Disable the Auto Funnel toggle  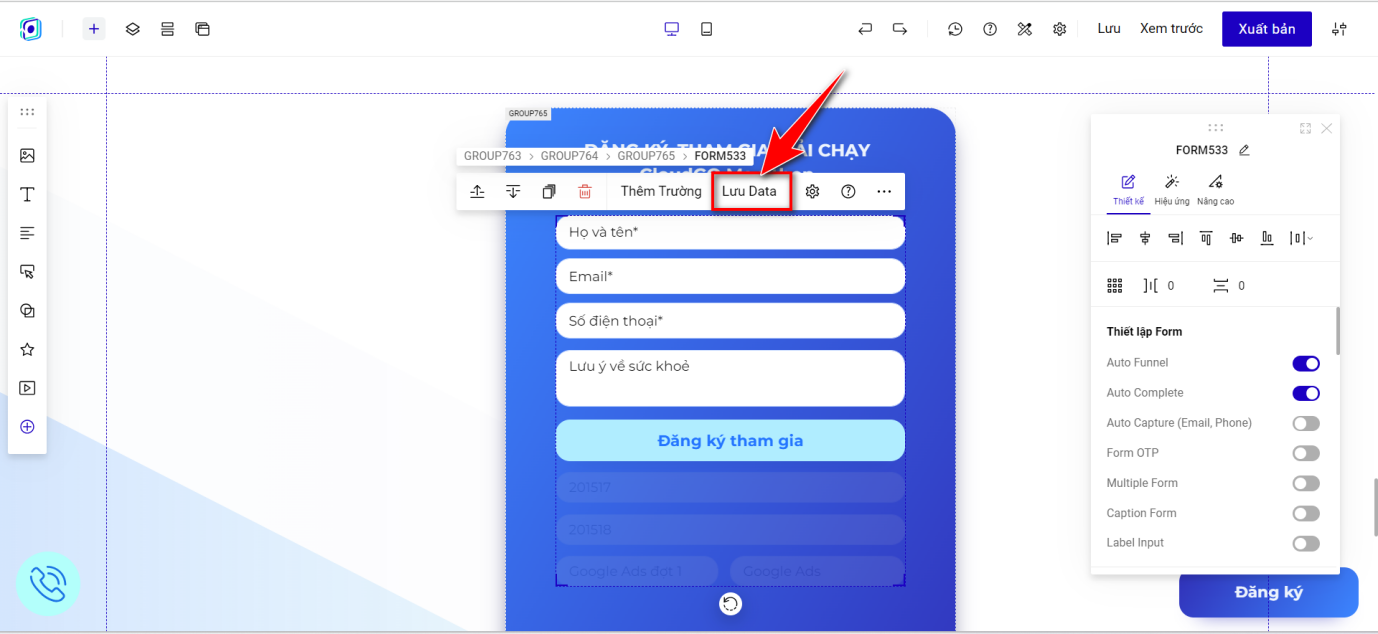[1305, 363]
